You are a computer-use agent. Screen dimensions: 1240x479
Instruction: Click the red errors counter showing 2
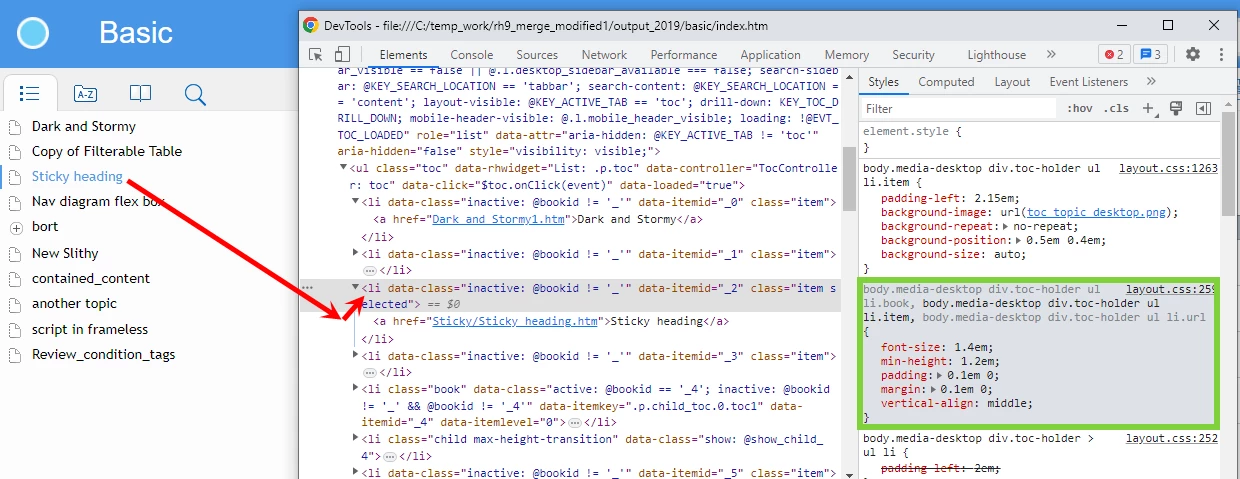(x=1114, y=55)
